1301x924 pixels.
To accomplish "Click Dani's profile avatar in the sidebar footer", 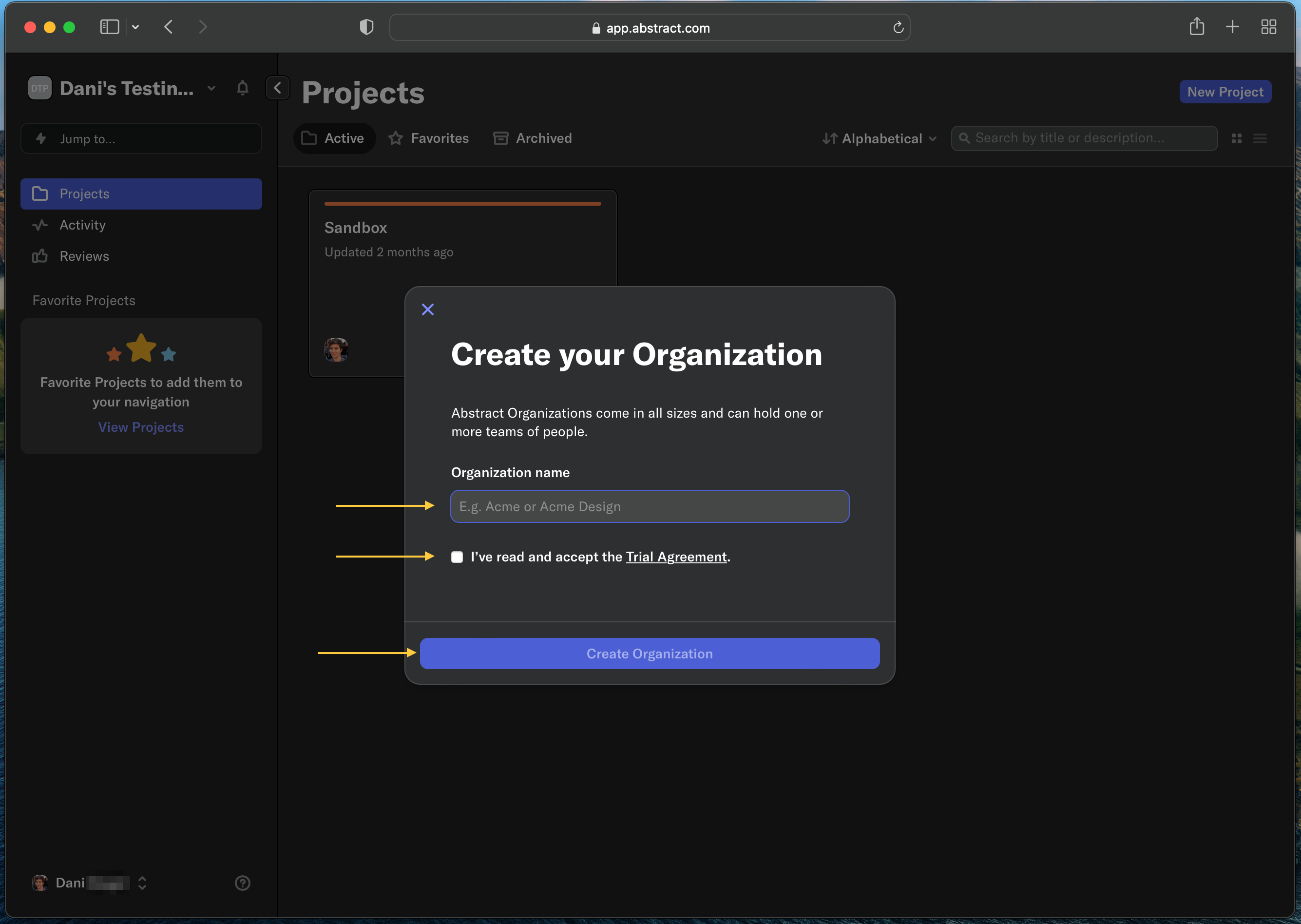I will tap(40, 883).
